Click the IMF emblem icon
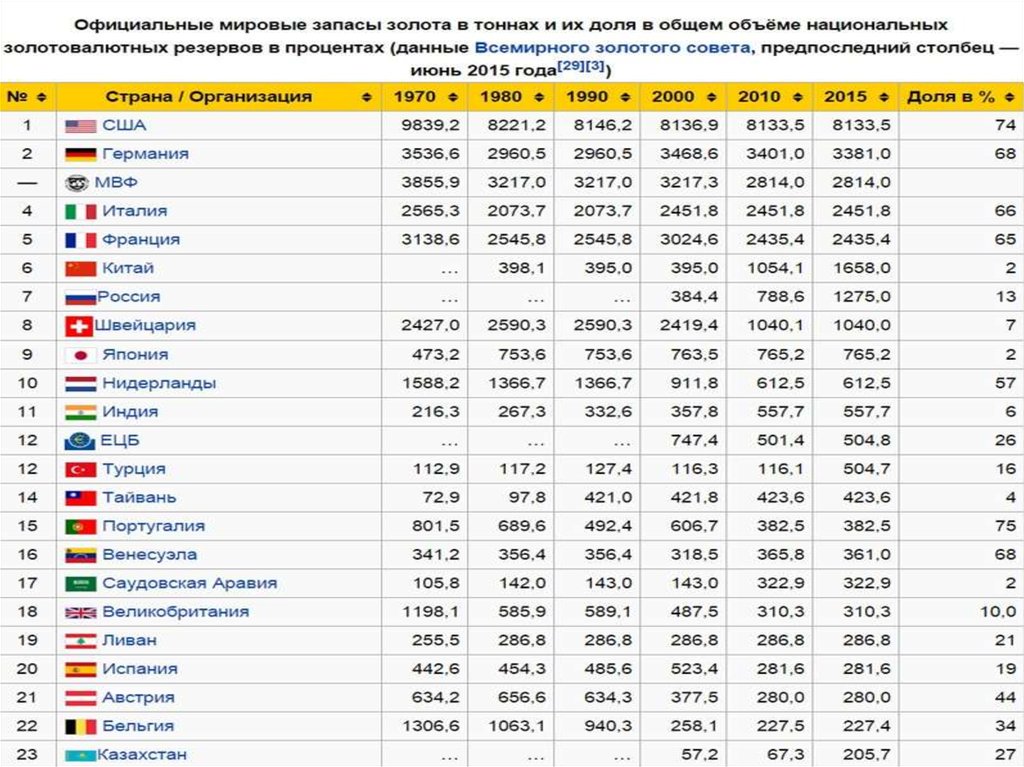Screen dimensions: 1024x767 tap(78, 183)
